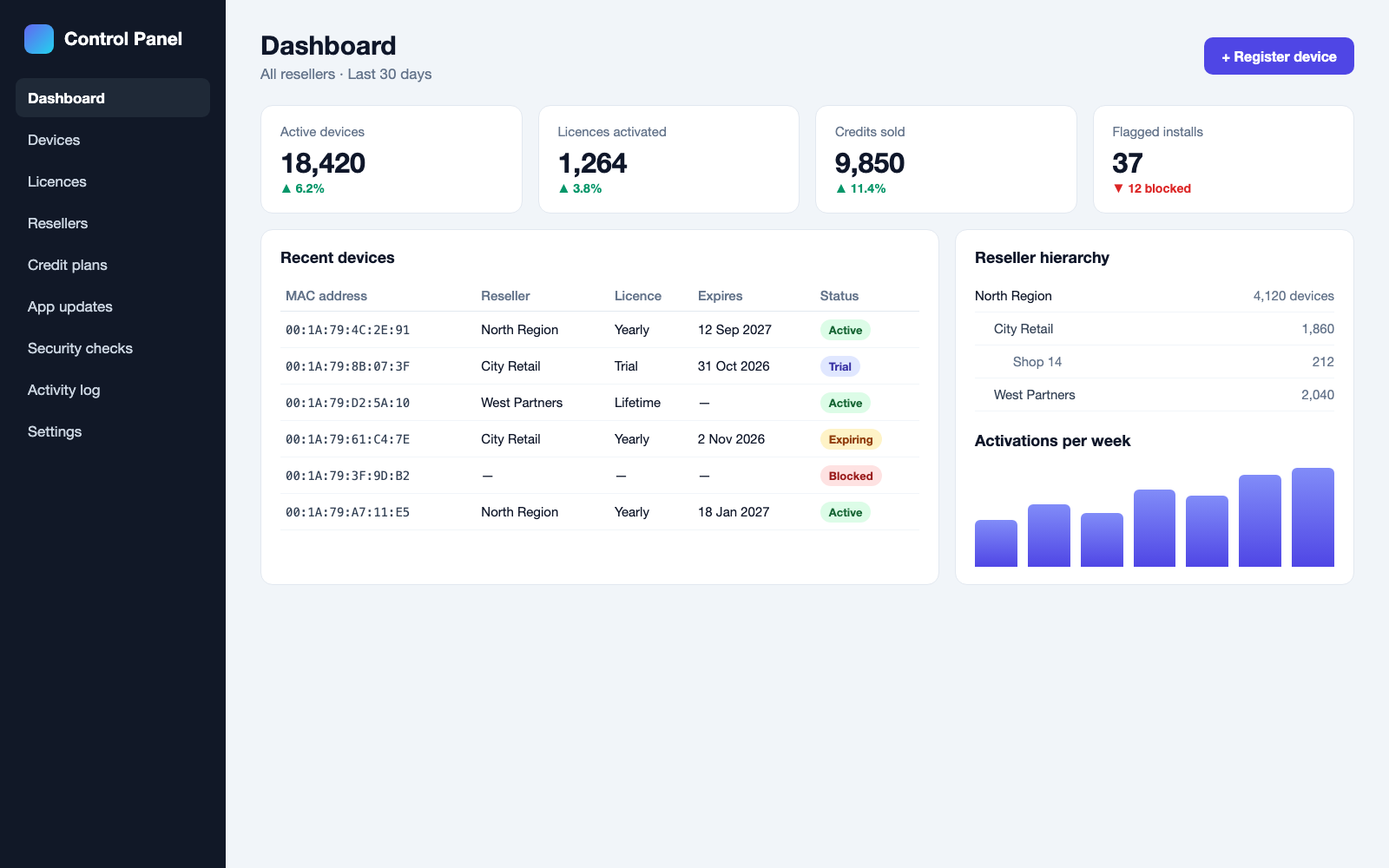Select App updates in sidebar
Screen dimensions: 1389x868
(x=113, y=306)
